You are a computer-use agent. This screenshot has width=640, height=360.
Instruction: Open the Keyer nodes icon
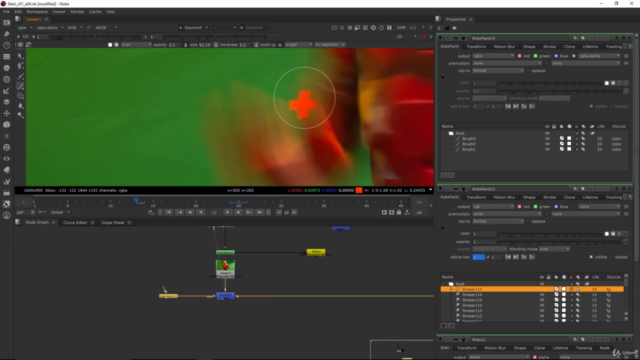7,91
